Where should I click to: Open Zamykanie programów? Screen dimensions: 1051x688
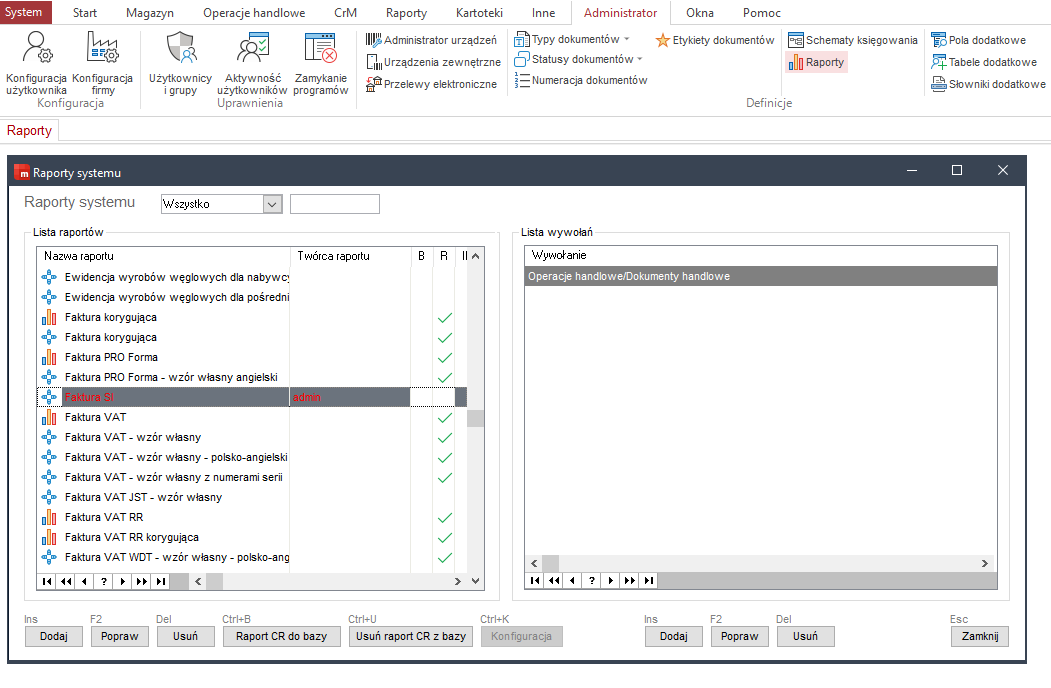click(x=320, y=63)
